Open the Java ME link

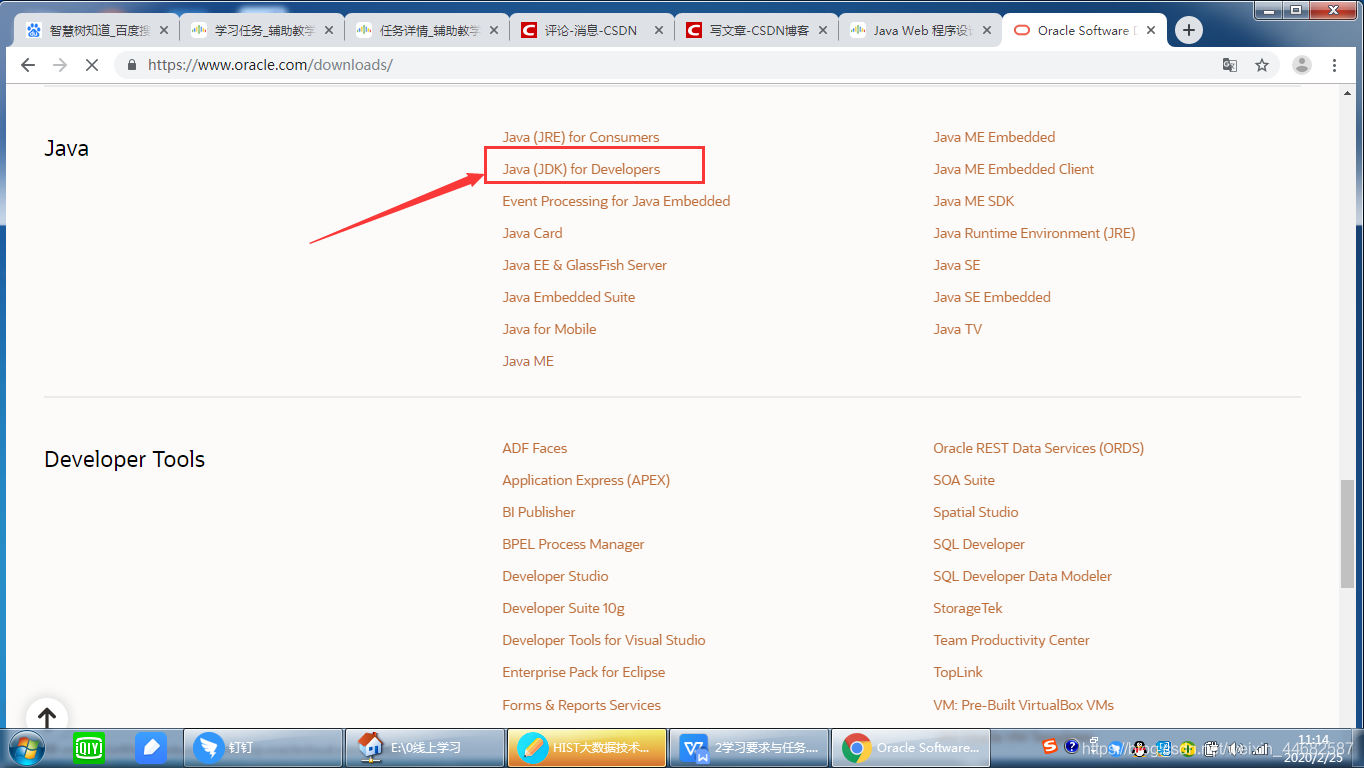click(x=528, y=361)
